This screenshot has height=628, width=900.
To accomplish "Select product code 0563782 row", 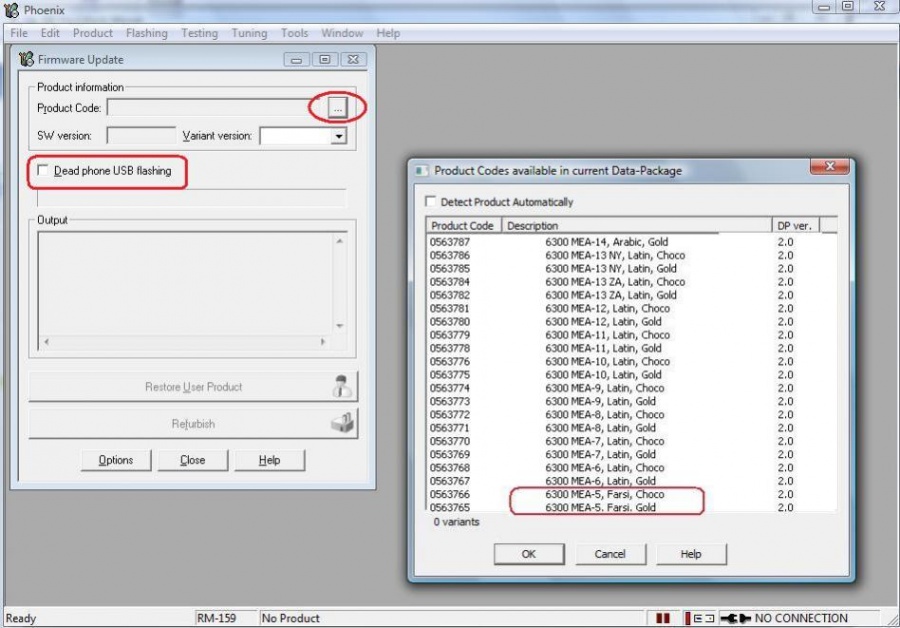I will (x=631, y=294).
